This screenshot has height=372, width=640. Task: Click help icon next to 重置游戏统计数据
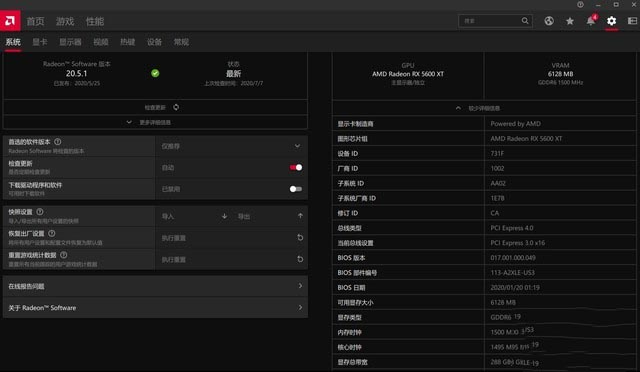point(64,255)
